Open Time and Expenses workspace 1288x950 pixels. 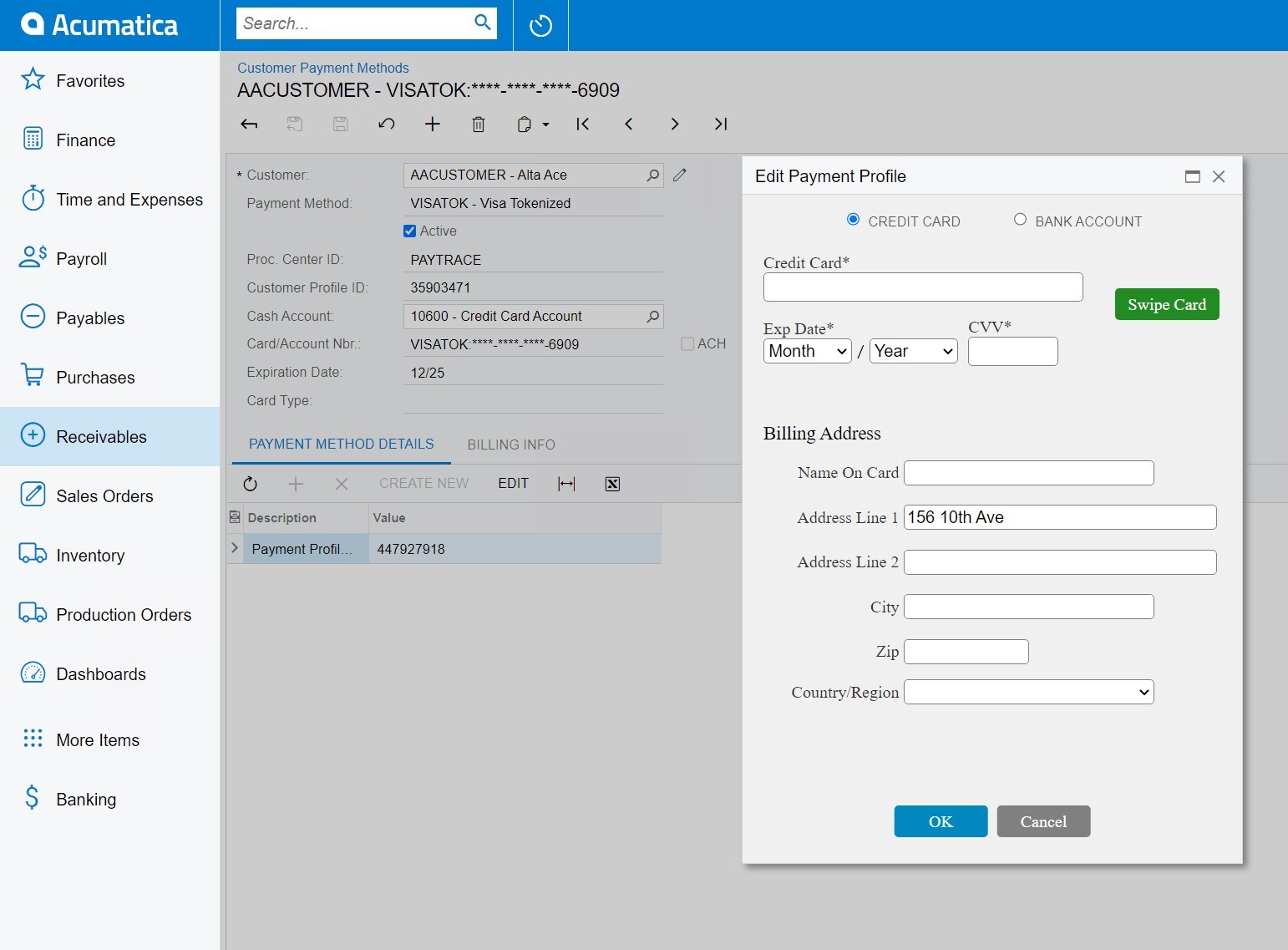109,199
